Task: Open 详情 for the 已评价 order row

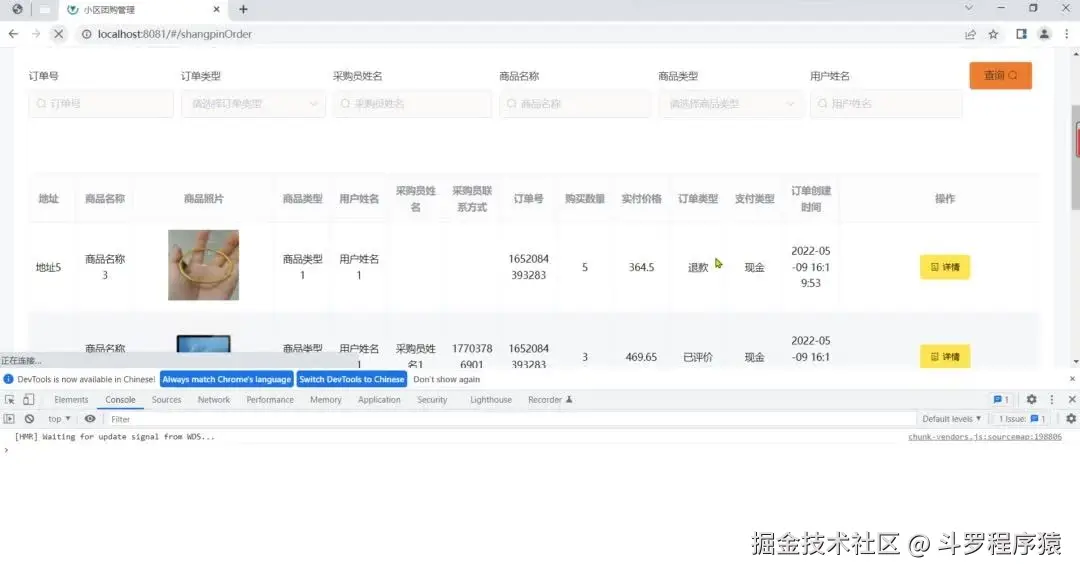Action: point(944,356)
